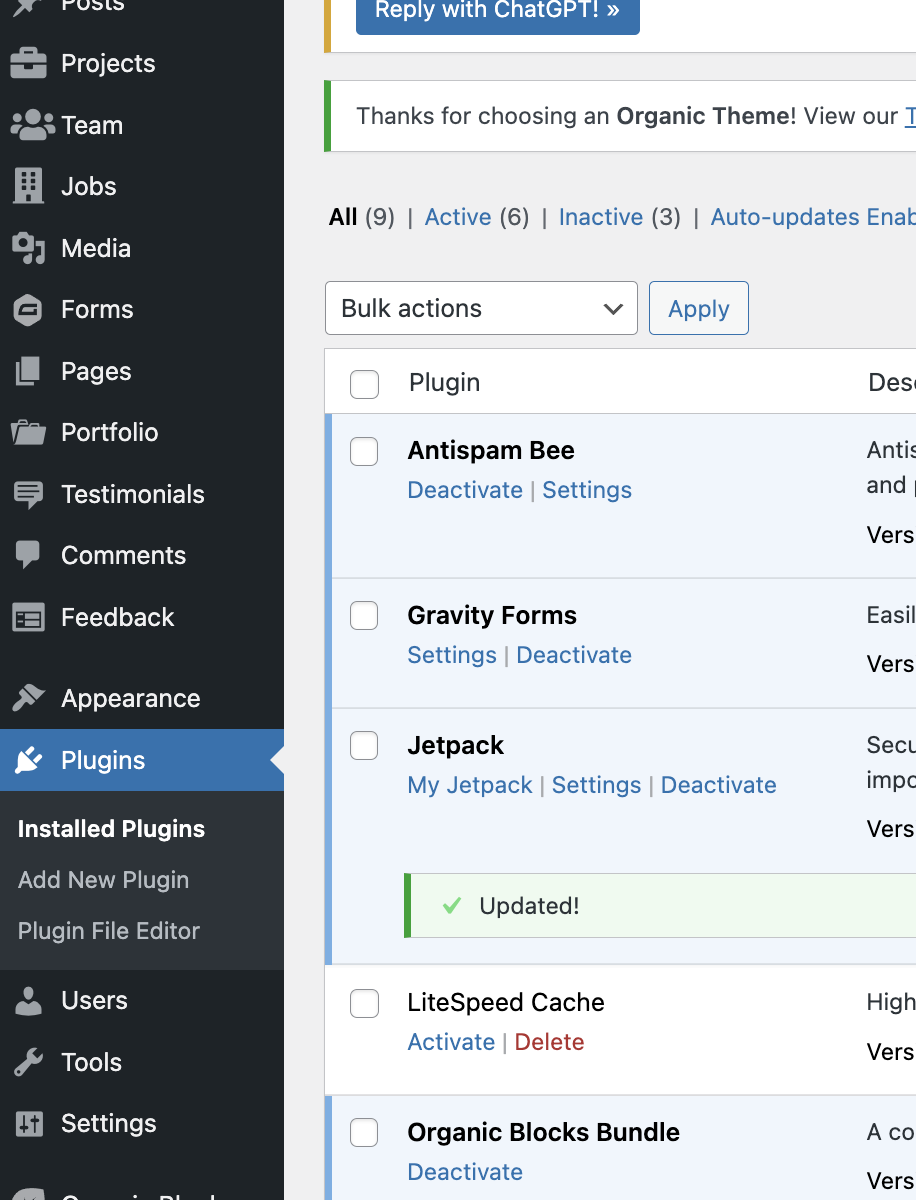
Task: Click the Jobs building icon
Action: [x=28, y=186]
